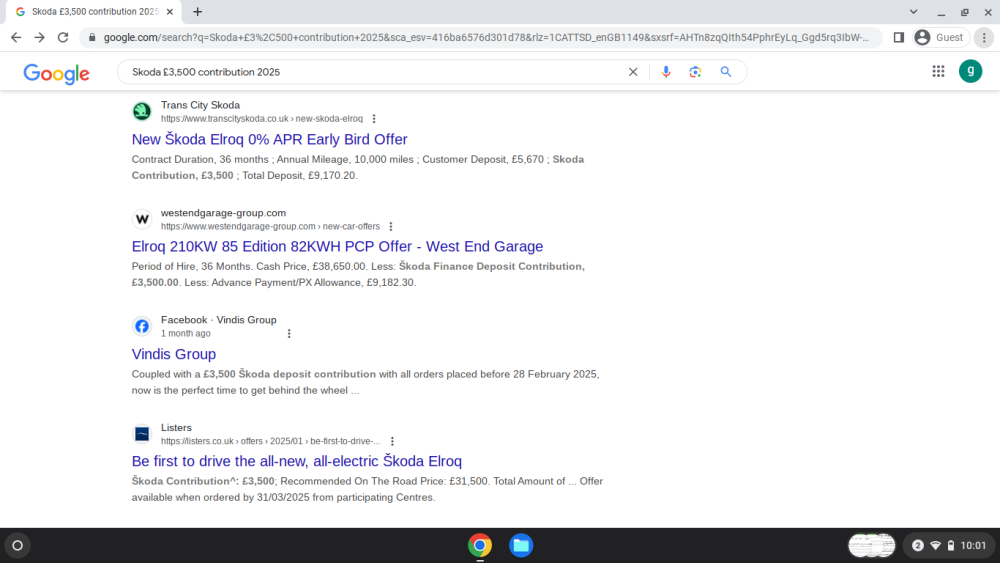Open the tab search dropdown arrow
The height and width of the screenshot is (563, 1000).
pyautogui.click(x=913, y=11)
